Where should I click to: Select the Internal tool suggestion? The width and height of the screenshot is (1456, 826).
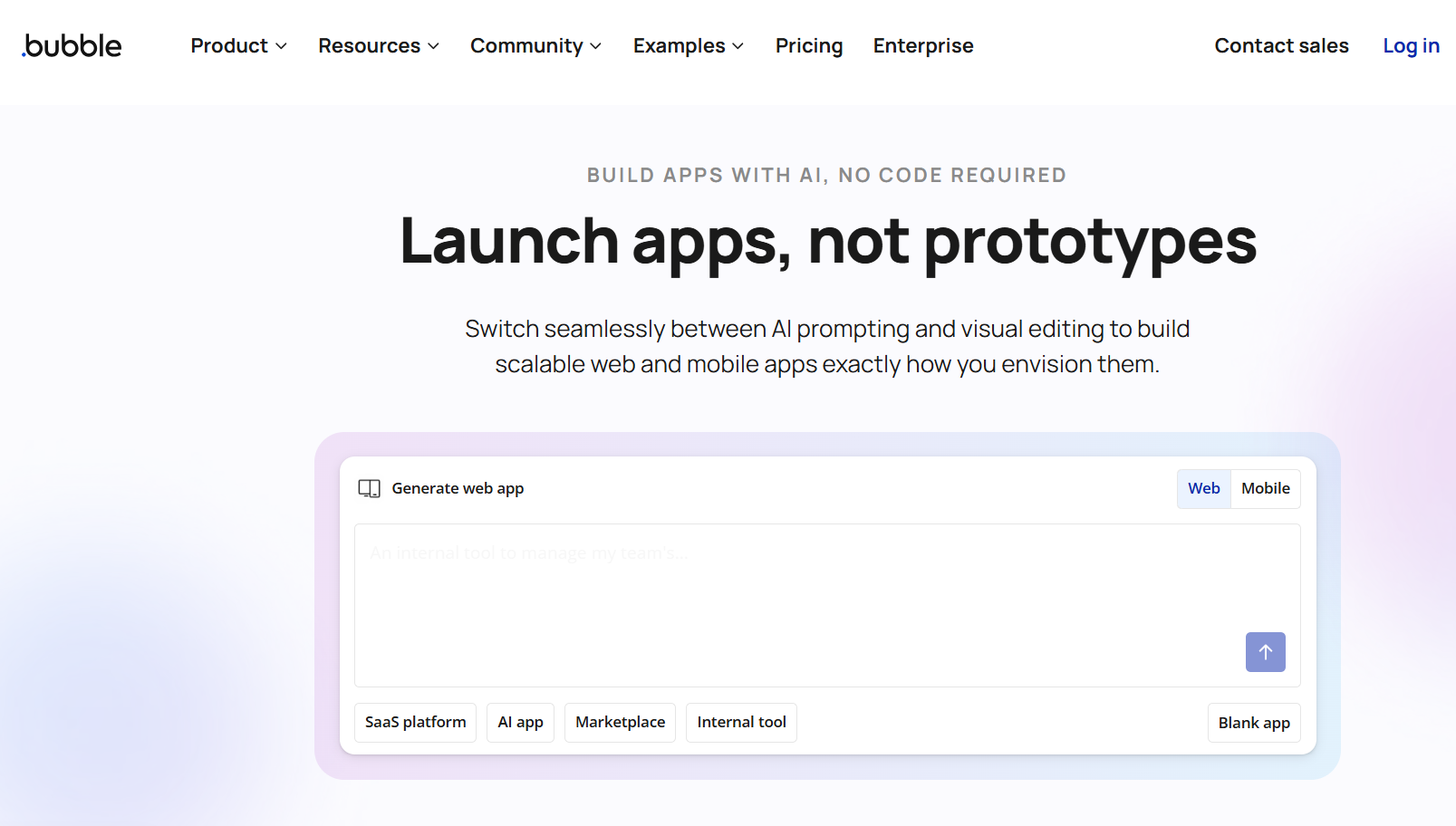741,723
